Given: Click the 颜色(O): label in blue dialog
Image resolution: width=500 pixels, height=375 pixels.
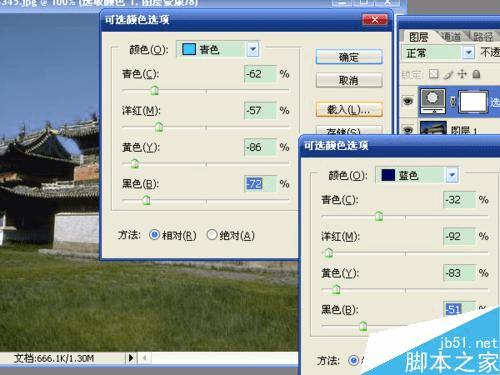Looking at the screenshot, I should (348, 175).
